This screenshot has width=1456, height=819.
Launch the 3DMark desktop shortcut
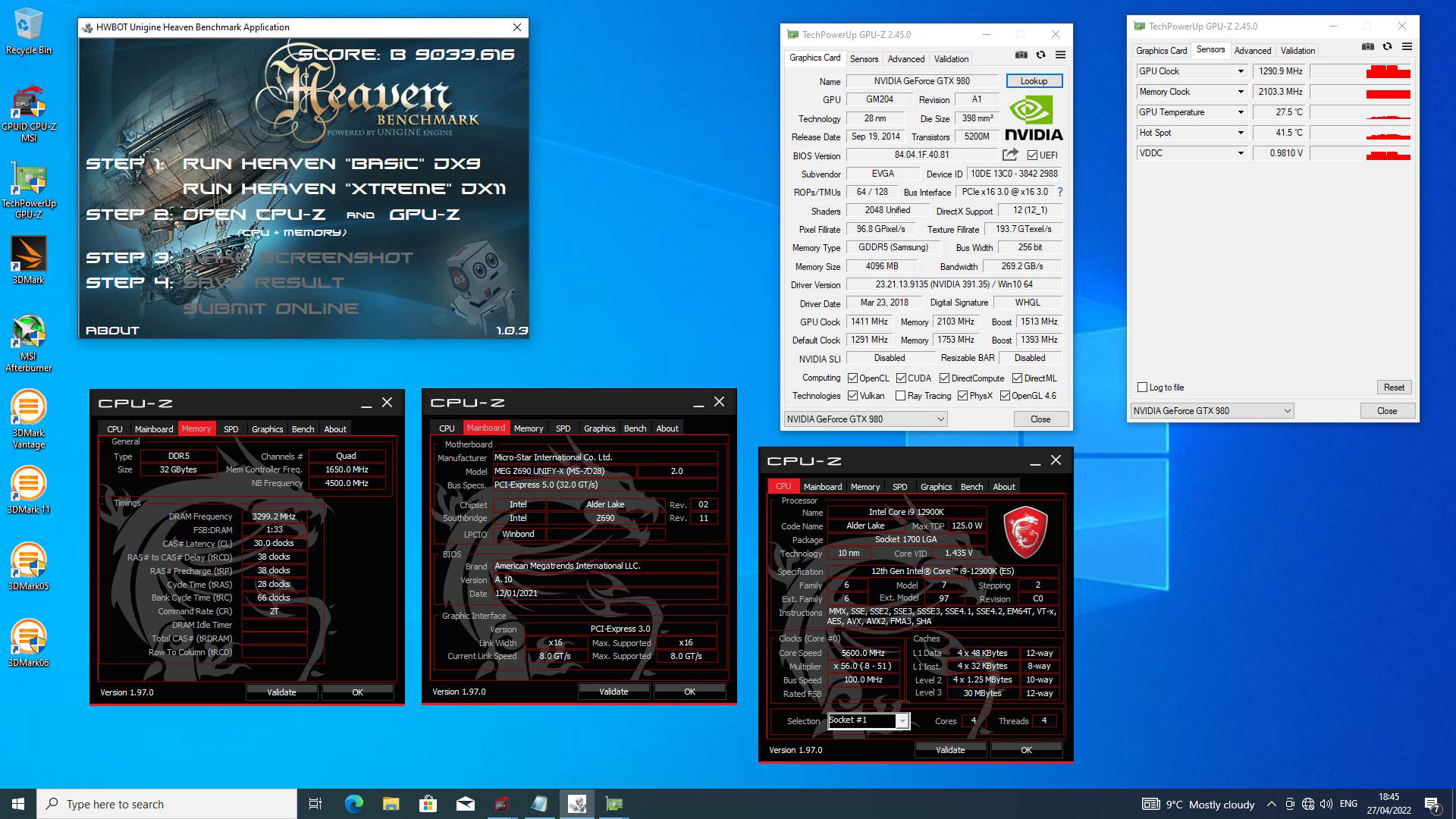(x=28, y=259)
